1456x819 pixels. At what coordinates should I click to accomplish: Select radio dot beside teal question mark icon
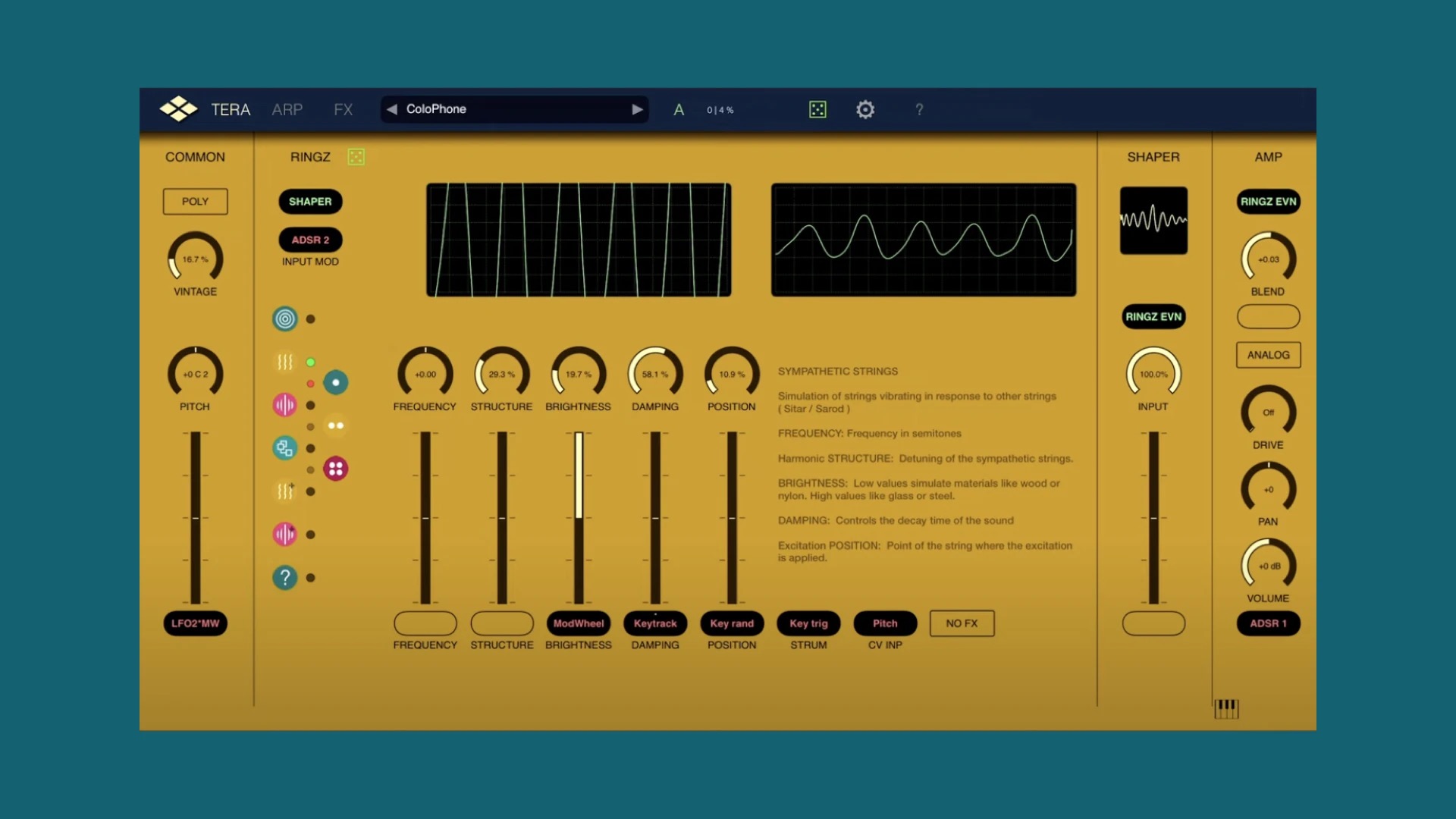(x=310, y=578)
